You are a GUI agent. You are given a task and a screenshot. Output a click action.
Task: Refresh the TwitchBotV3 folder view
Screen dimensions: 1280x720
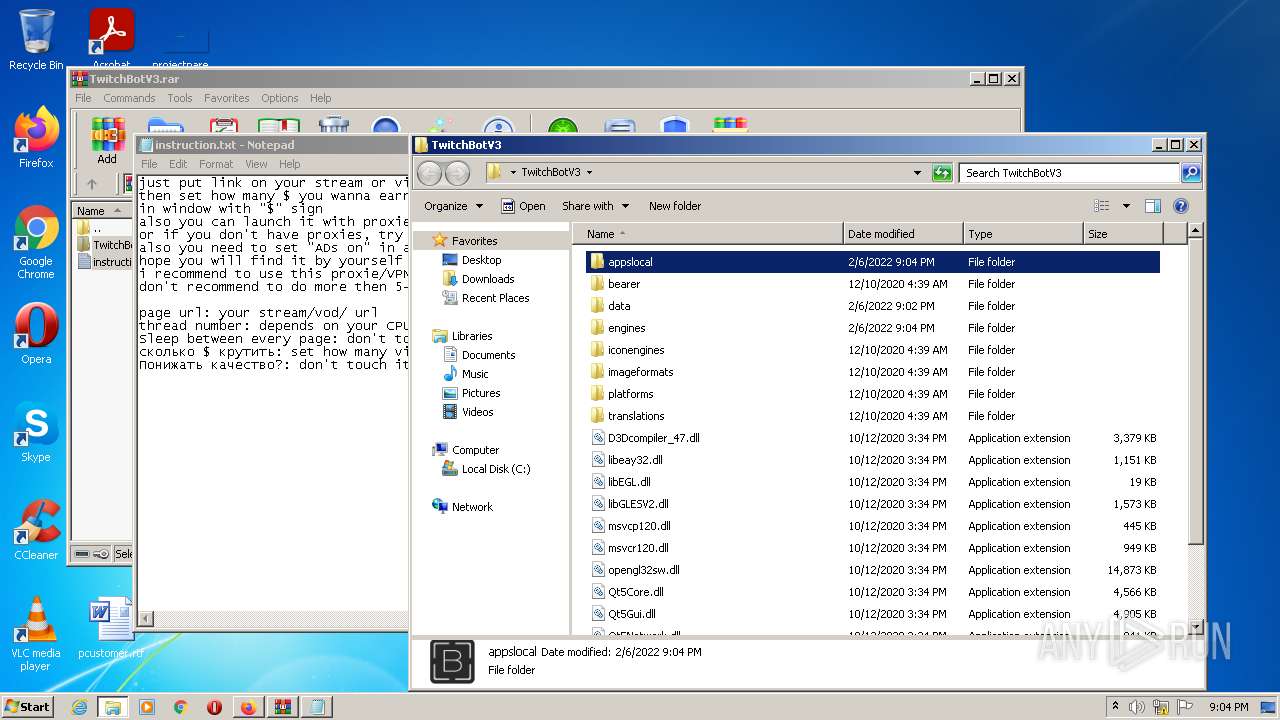tap(942, 173)
